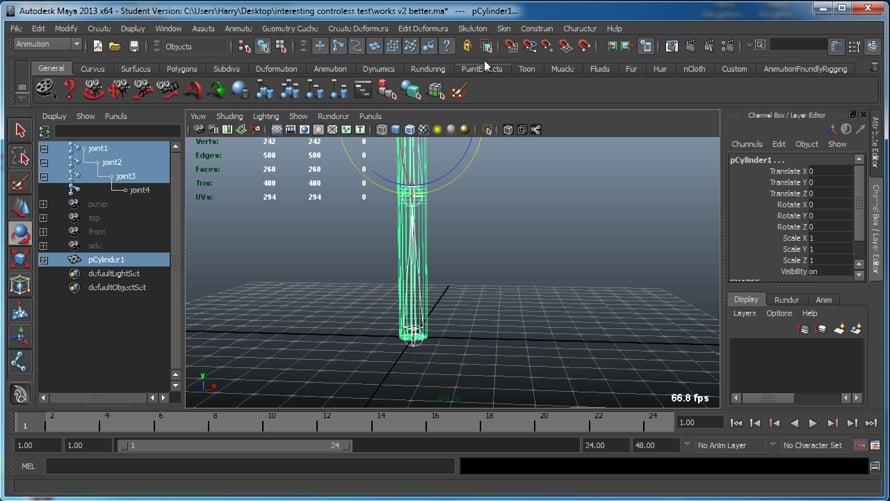Image resolution: width=890 pixels, height=501 pixels.
Task: Enable the use all lights bulb icon
Action: [x=437, y=130]
